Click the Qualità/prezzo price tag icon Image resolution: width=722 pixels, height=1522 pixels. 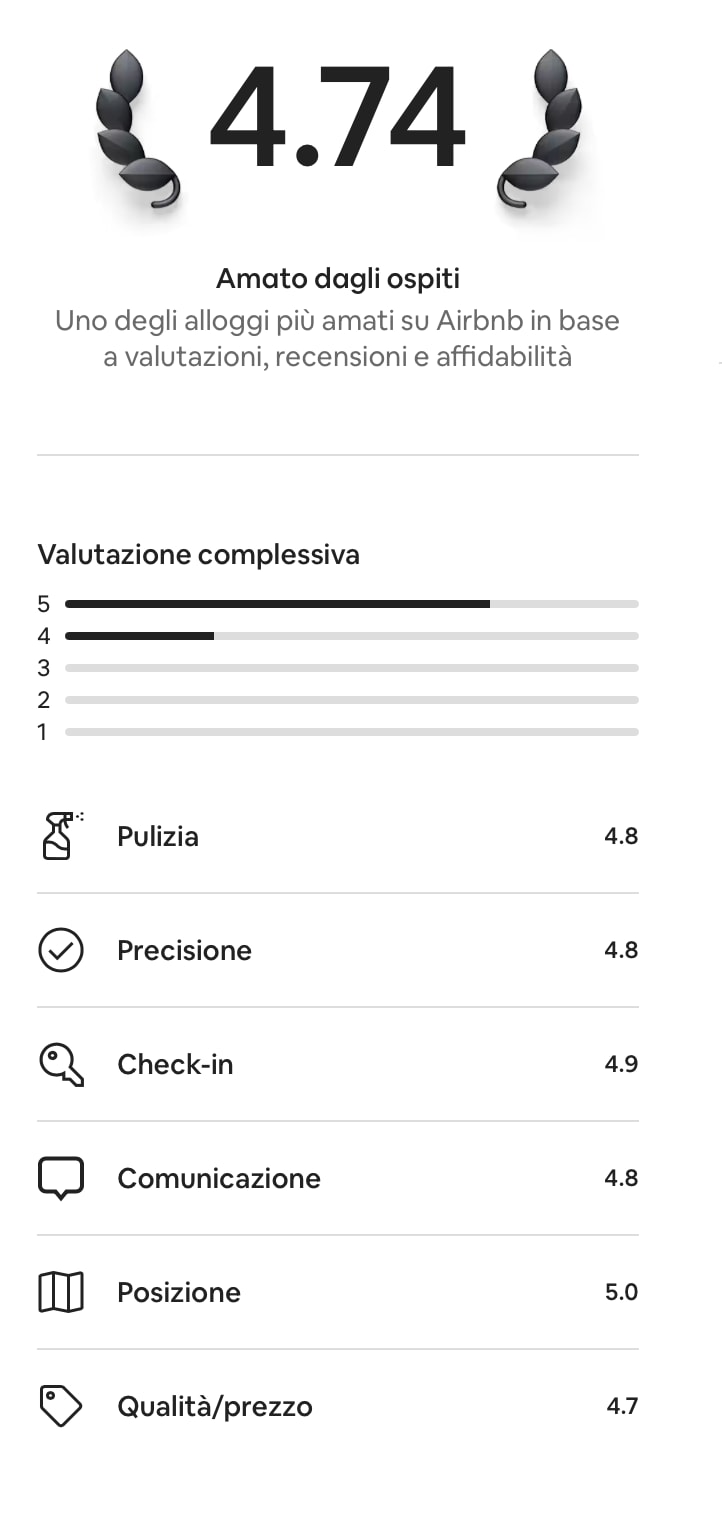(61, 1406)
